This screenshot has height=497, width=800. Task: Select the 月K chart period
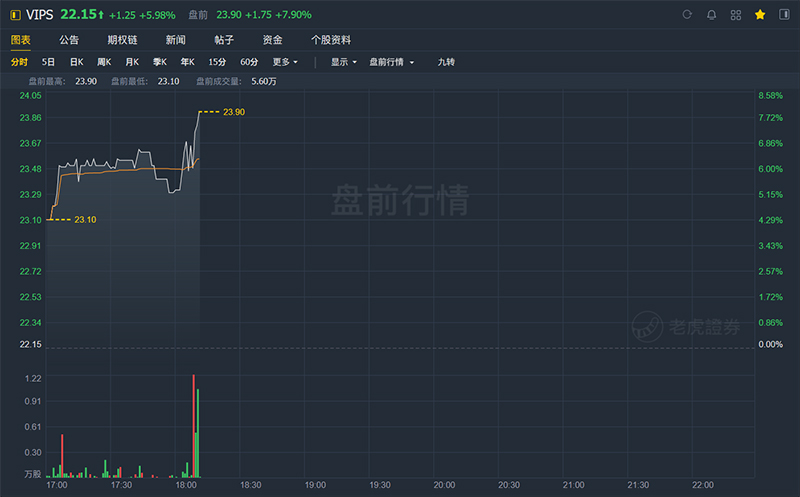pyautogui.click(x=132, y=62)
